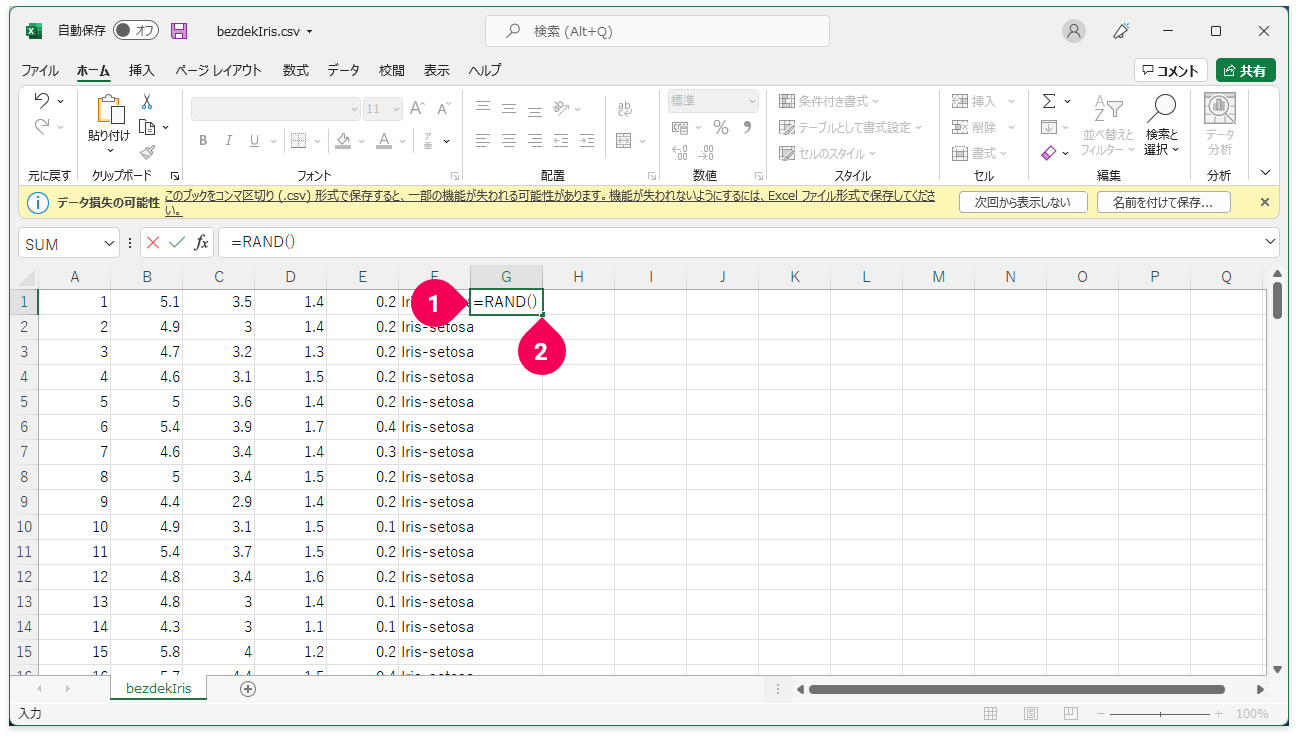1298x738 pixels.
Task: Click the Copy icon
Action: (x=147, y=127)
